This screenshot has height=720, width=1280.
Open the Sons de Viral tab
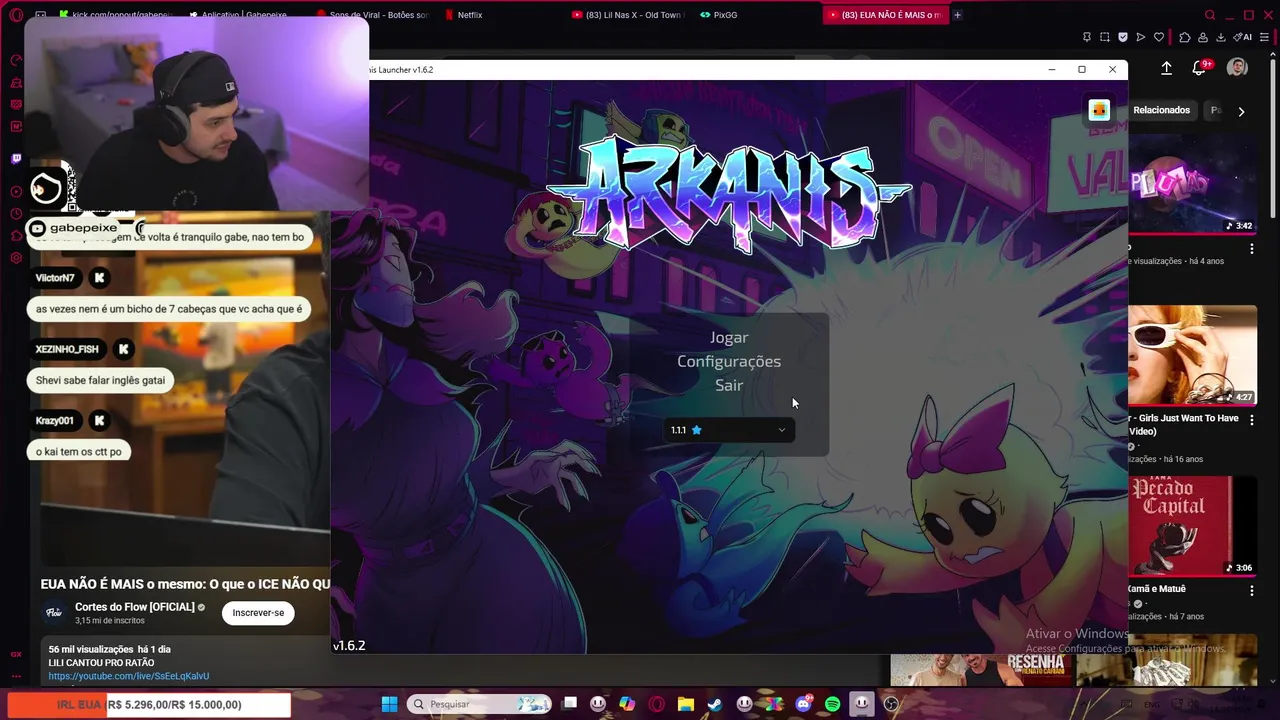(371, 15)
